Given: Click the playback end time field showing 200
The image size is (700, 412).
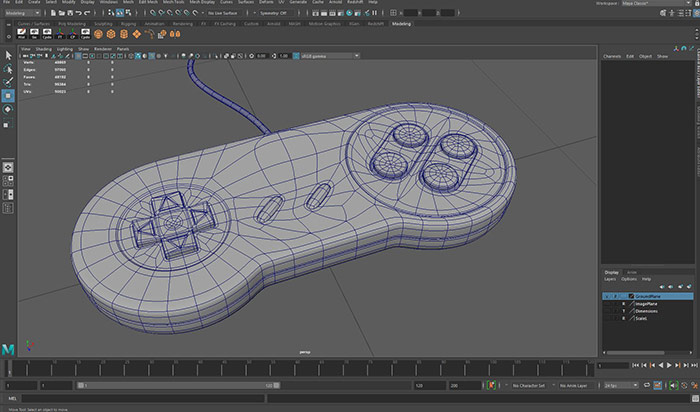Looking at the screenshot, I should pos(465,385).
